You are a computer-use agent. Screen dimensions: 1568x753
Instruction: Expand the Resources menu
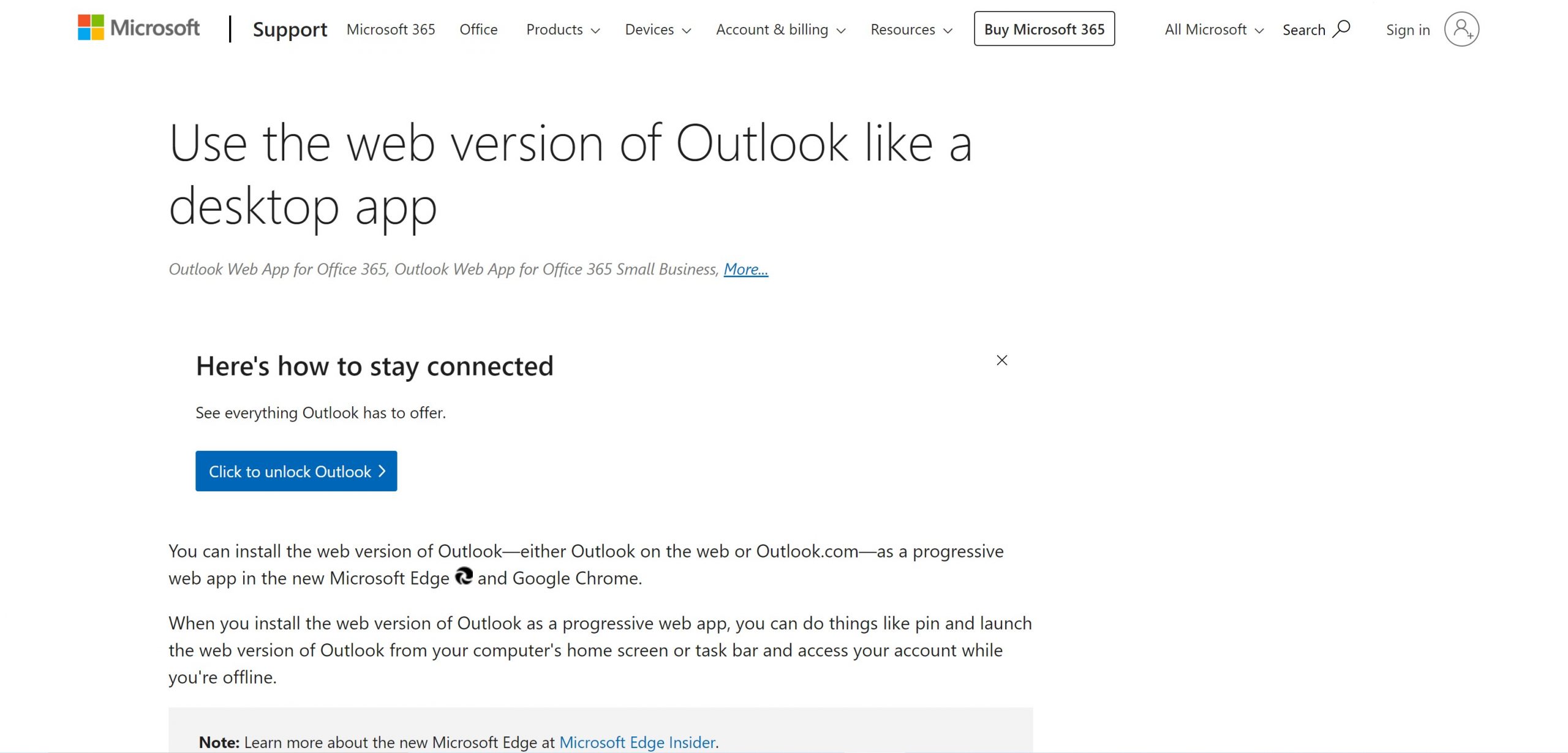pyautogui.click(x=911, y=29)
